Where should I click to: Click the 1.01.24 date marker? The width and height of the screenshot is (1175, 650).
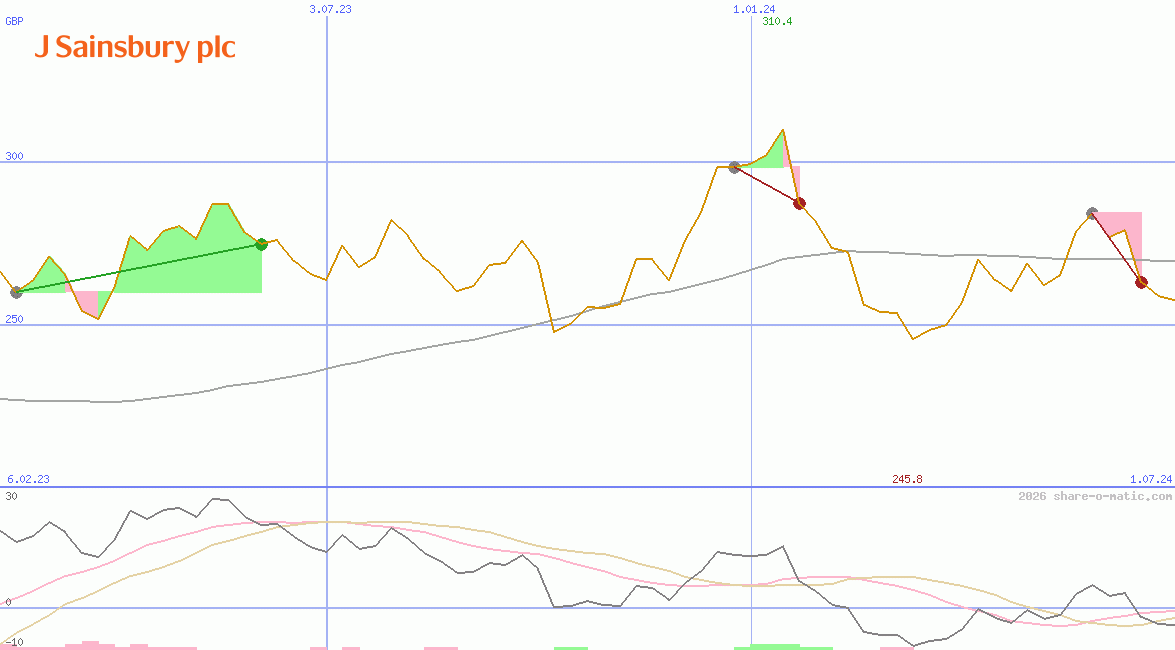[753, 9]
